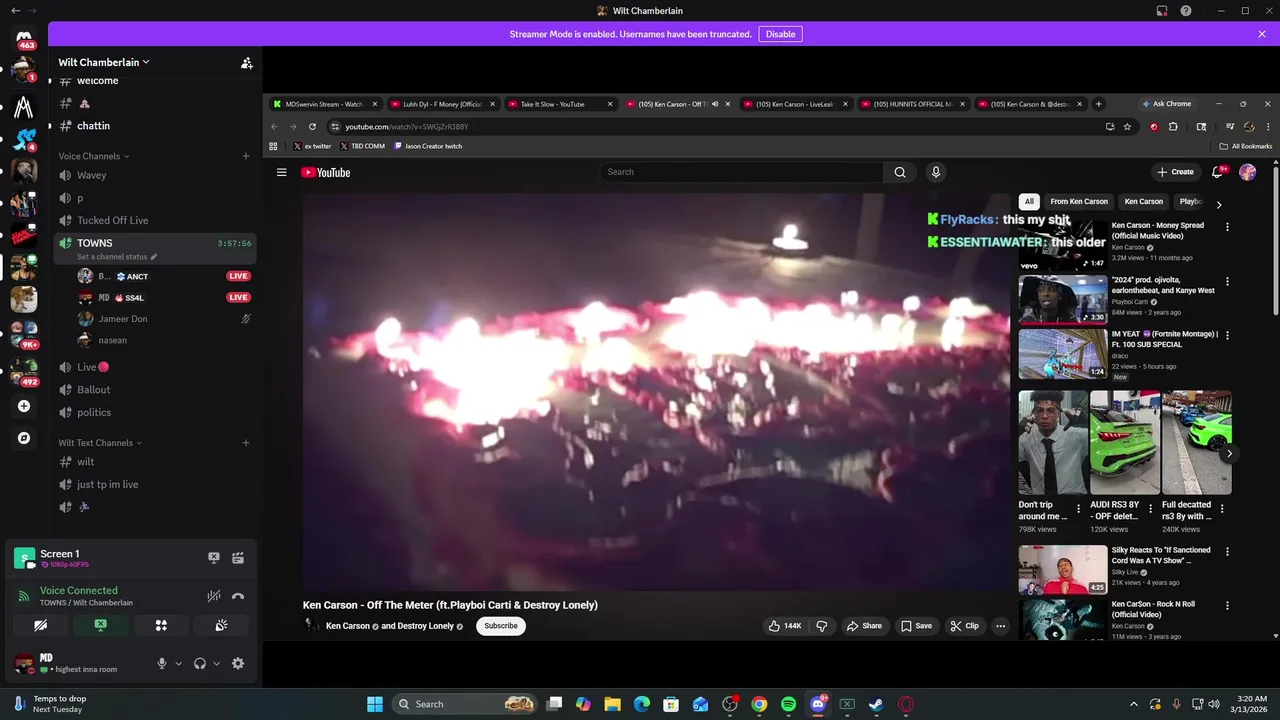1280x720 pixels.
Task: Start YouTube voice search microphone
Action: pos(936,172)
